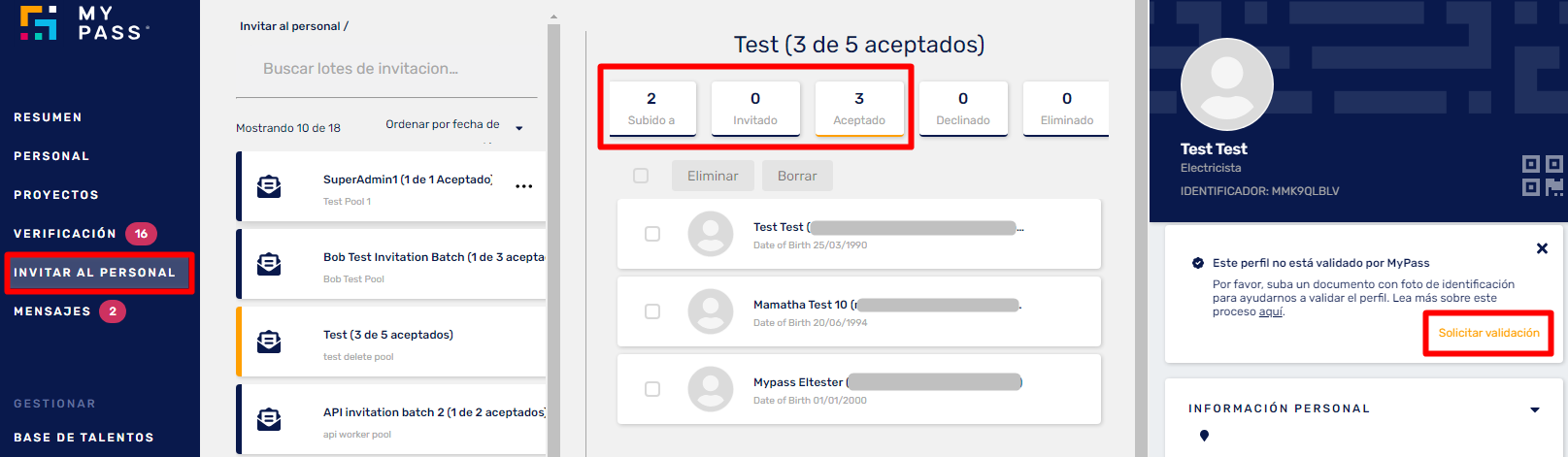Tick the Mypass Eltester checkbox
1568x457 pixels.
pos(652,389)
